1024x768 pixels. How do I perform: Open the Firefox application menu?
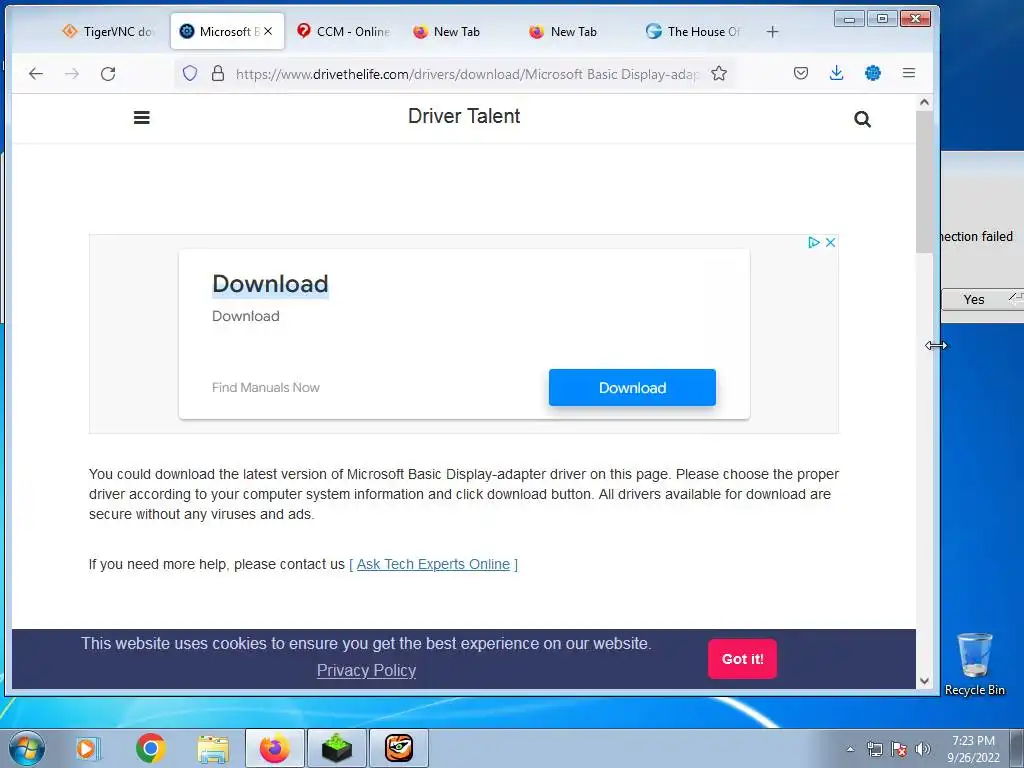pos(908,73)
